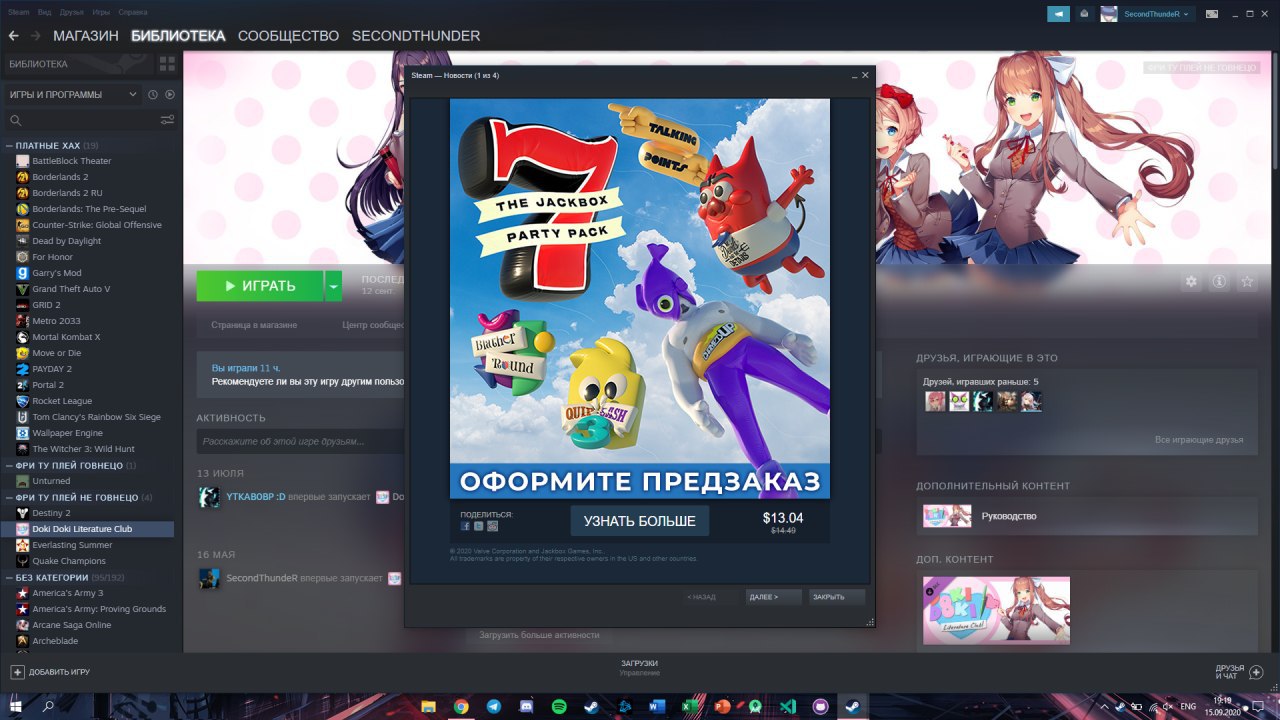1280x720 pixels.
Task: Open the Друзья menu
Action: point(72,12)
